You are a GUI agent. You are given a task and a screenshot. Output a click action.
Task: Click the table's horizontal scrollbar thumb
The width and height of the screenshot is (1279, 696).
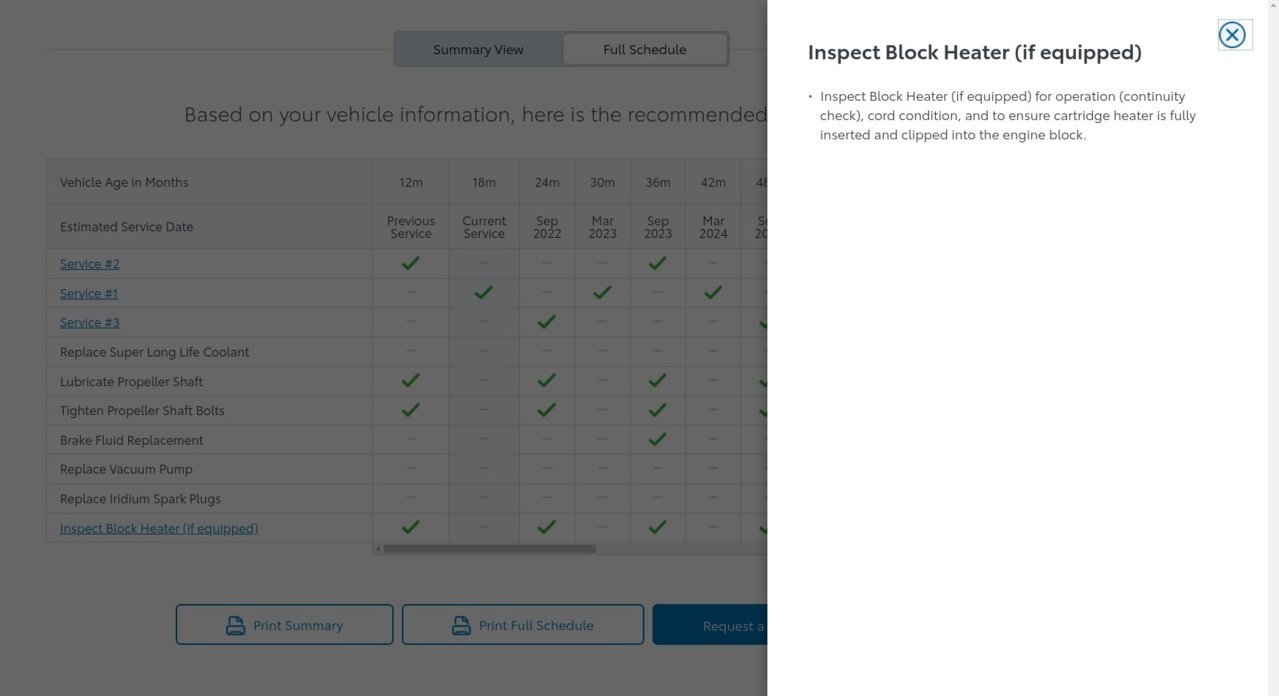point(490,548)
